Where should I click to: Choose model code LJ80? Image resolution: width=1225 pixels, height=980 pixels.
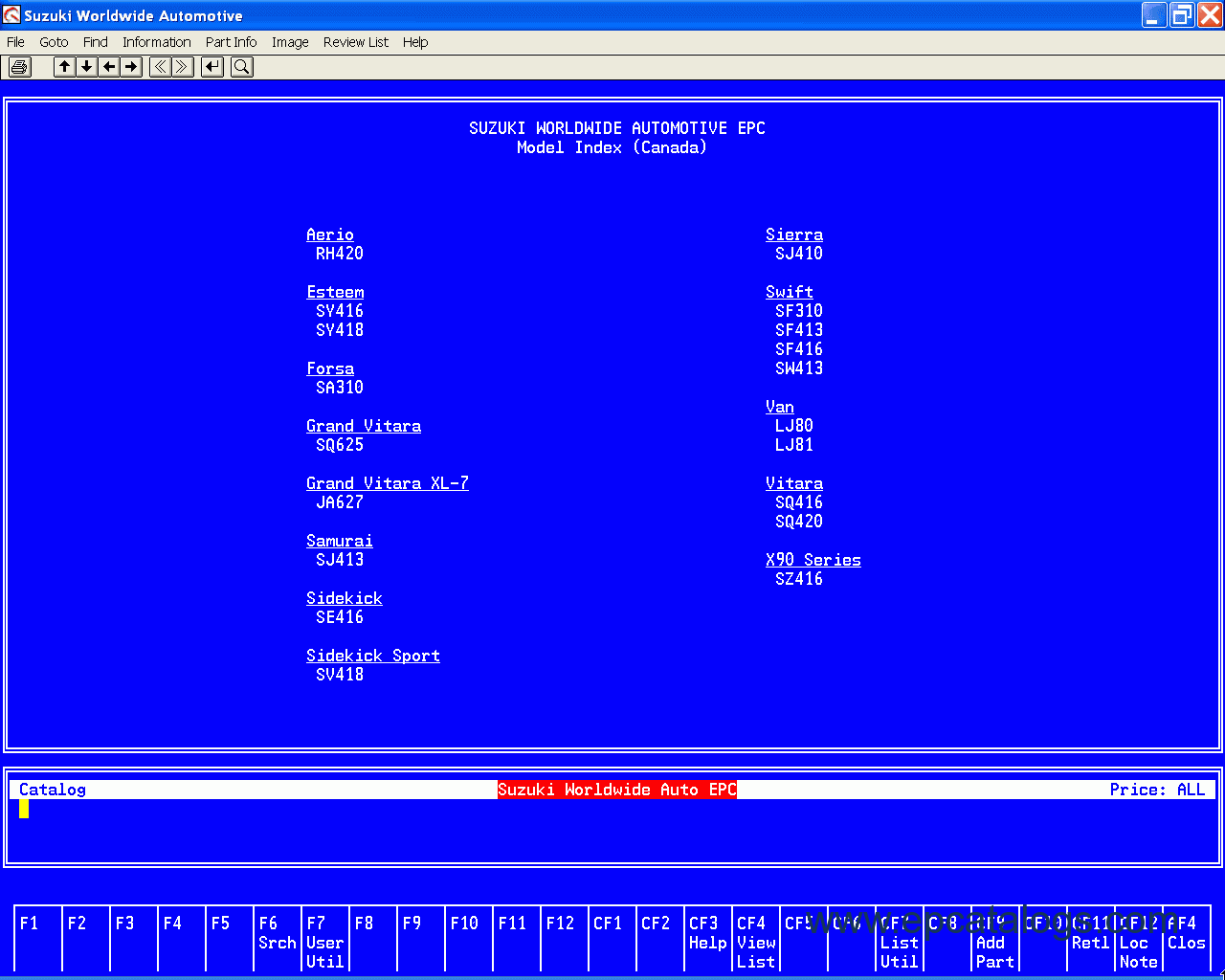[794, 426]
